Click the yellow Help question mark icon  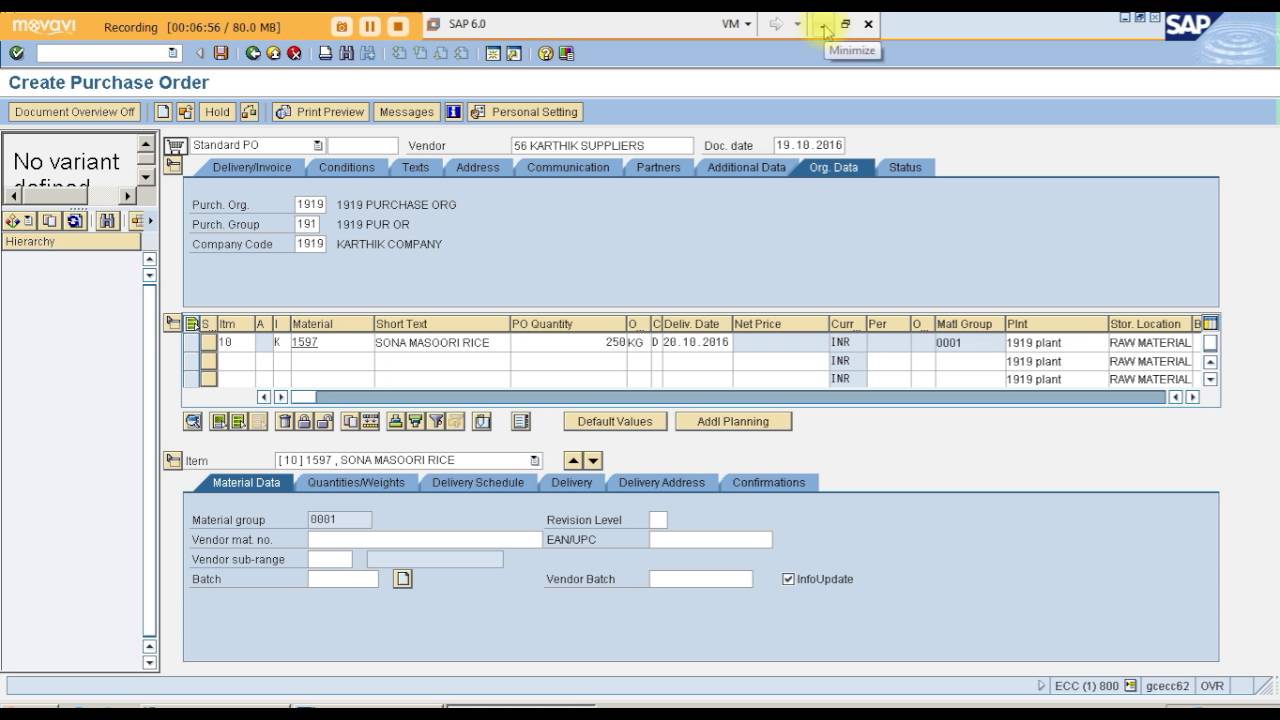545,53
